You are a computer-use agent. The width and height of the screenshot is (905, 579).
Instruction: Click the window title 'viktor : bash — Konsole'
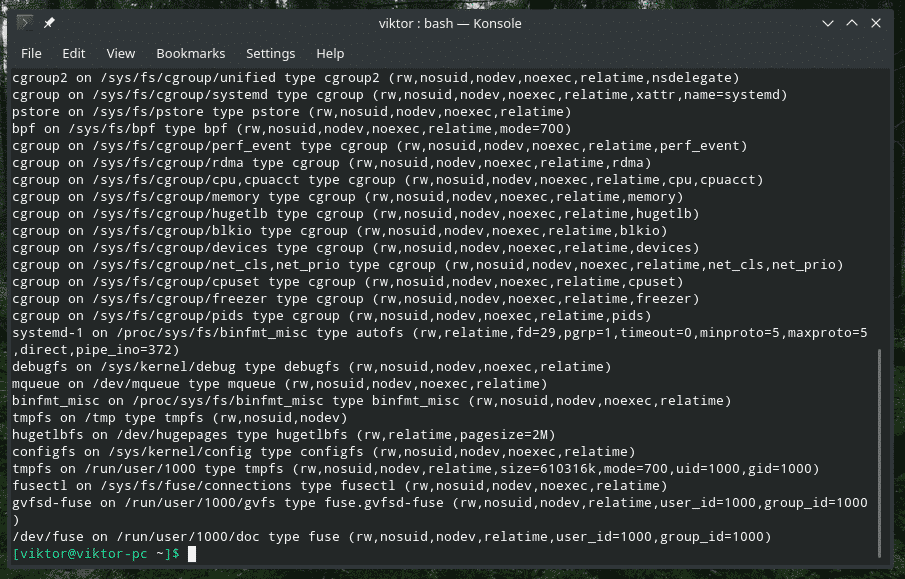[x=450, y=23]
